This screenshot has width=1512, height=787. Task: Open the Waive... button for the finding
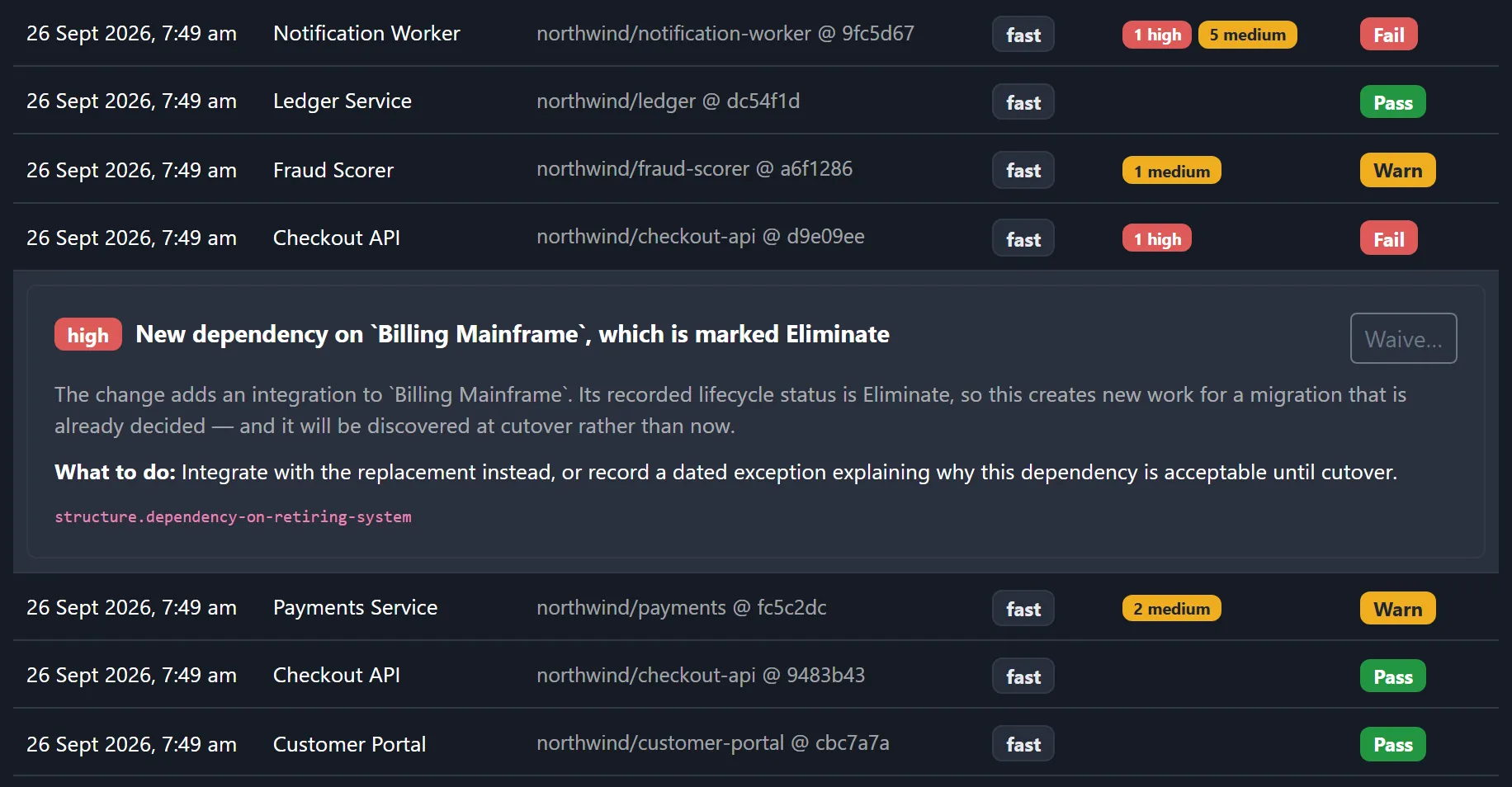click(x=1403, y=338)
